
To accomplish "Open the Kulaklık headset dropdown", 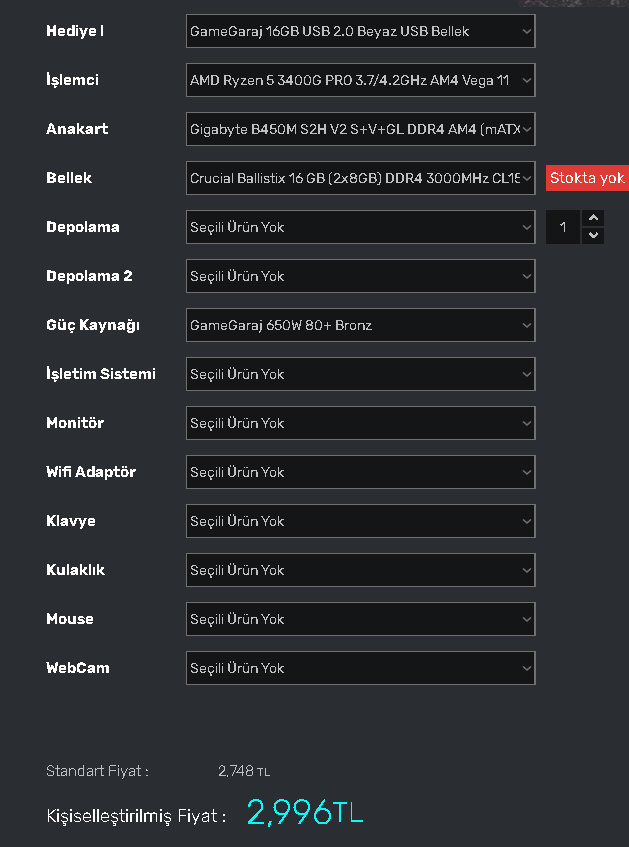I will click(360, 570).
